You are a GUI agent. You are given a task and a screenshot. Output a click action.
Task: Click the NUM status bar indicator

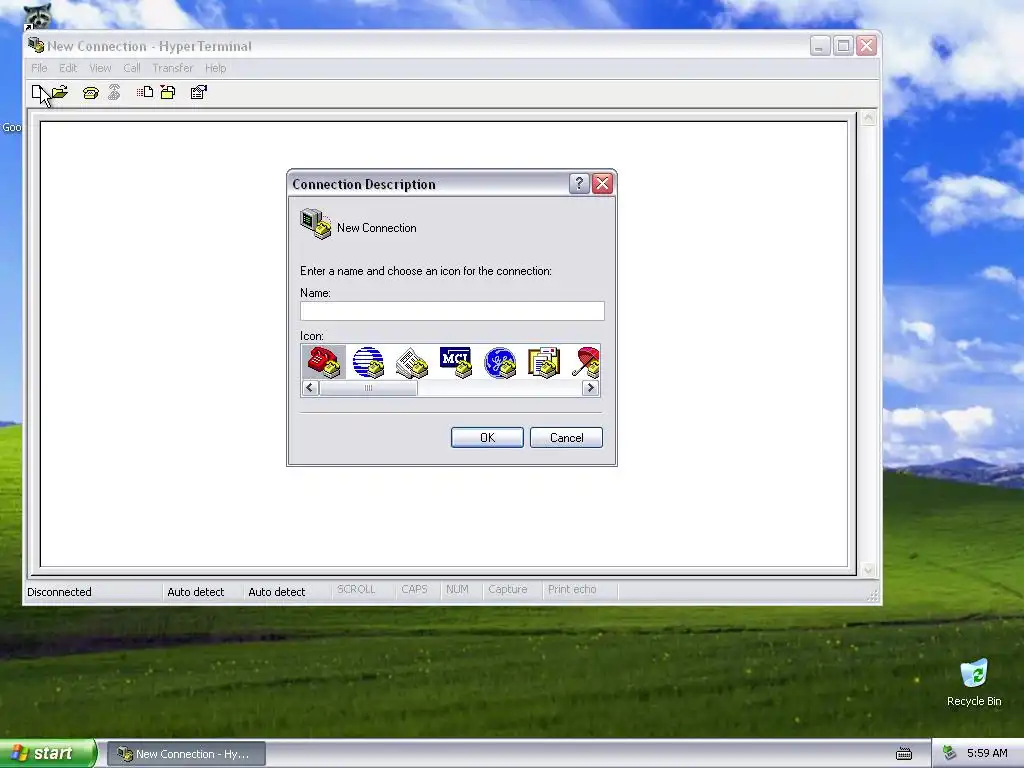pyautogui.click(x=457, y=589)
